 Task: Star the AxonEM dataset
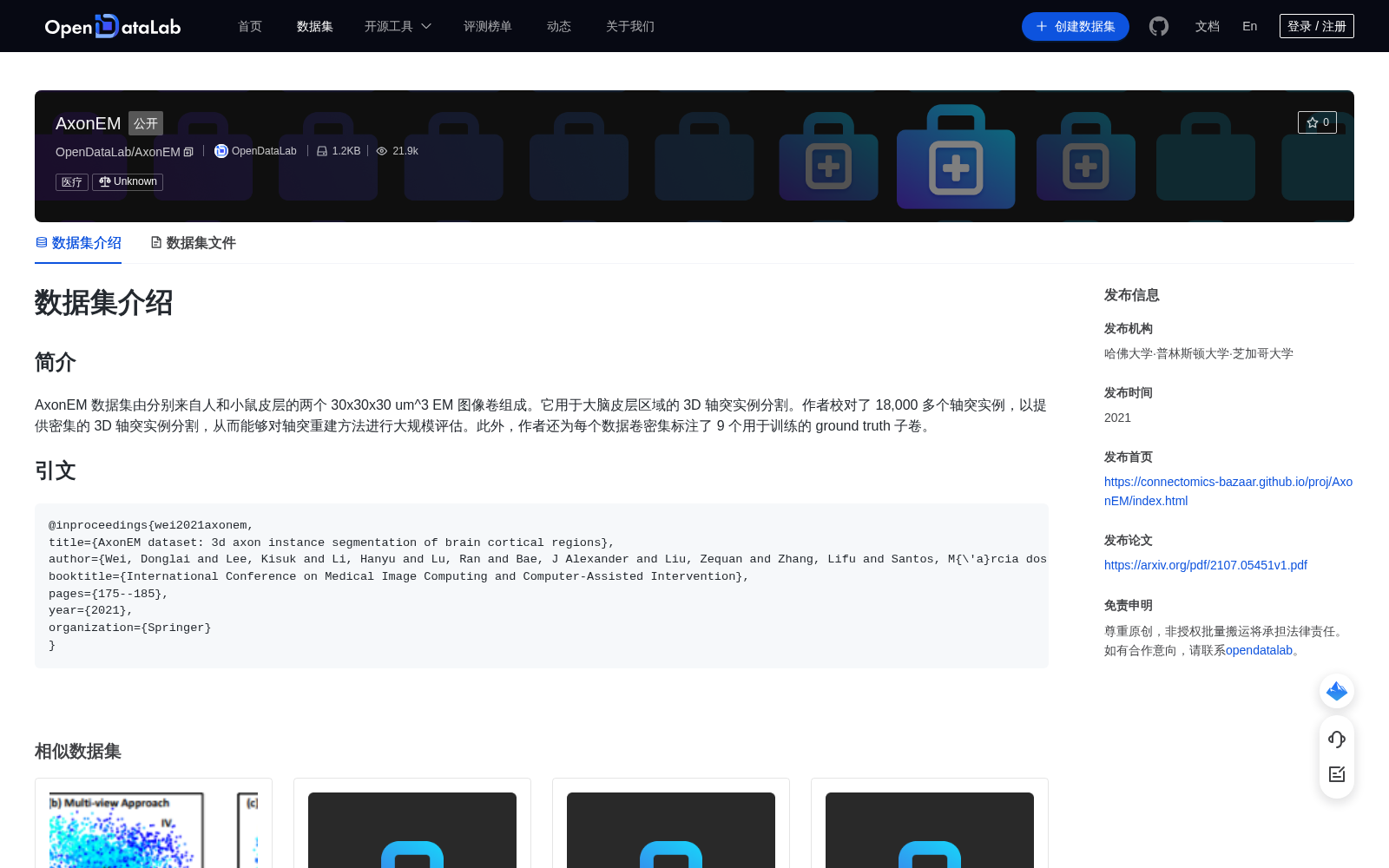(1317, 122)
